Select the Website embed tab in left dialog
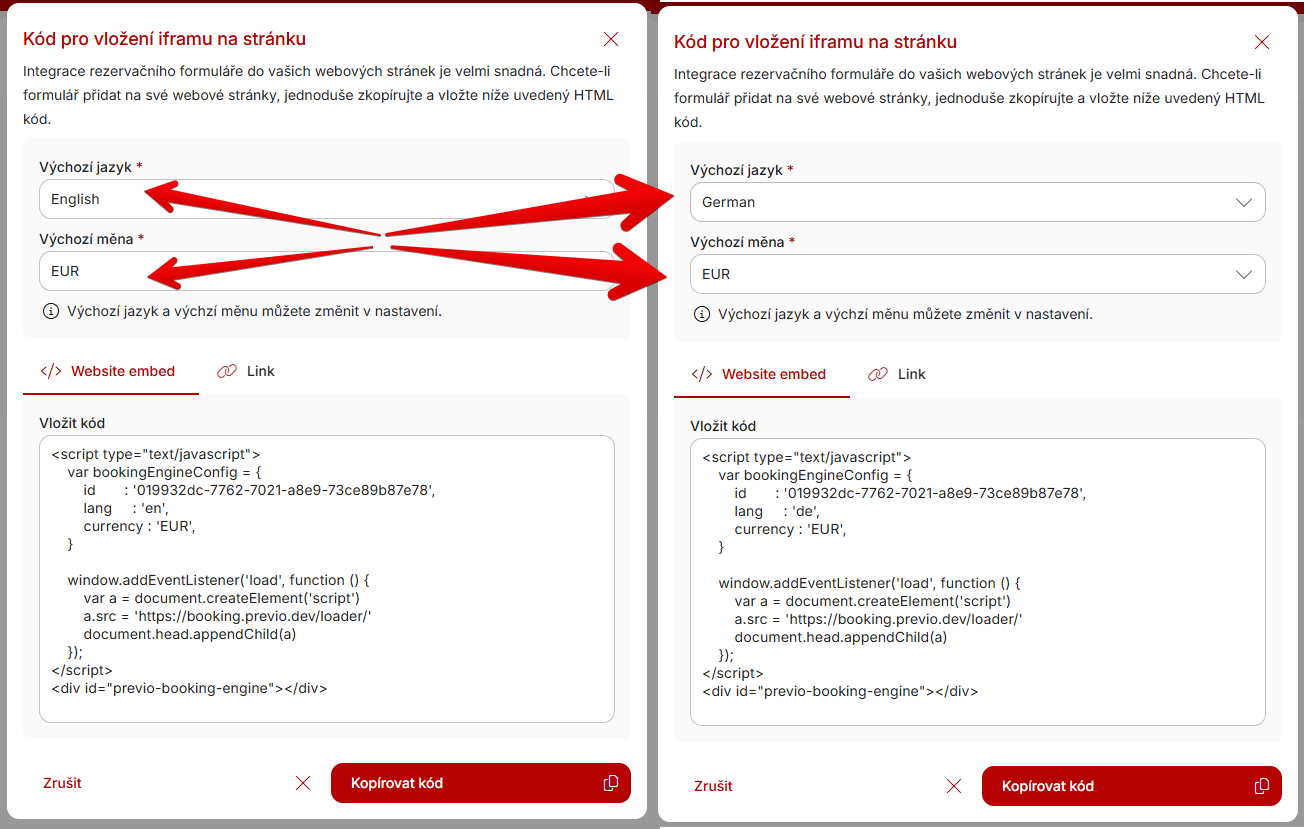 click(x=110, y=371)
